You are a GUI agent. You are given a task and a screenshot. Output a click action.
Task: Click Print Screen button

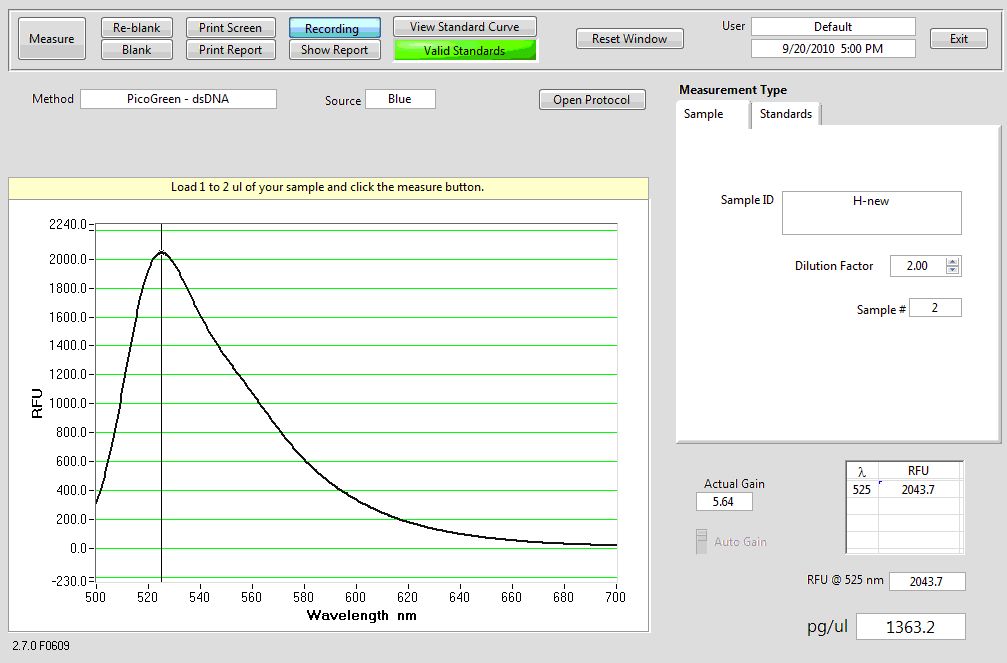pyautogui.click(x=231, y=28)
